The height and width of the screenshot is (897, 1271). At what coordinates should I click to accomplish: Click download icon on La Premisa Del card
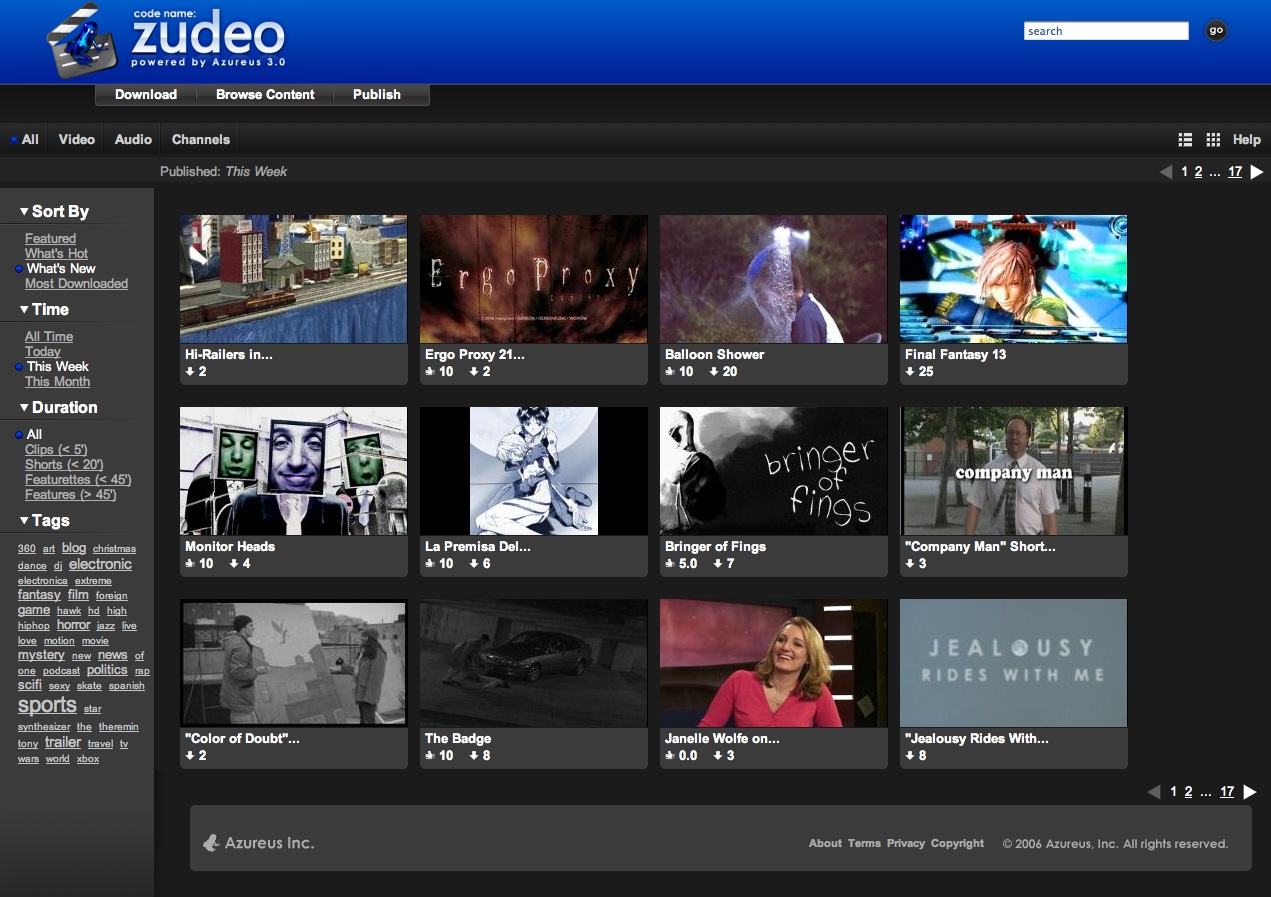coord(473,564)
